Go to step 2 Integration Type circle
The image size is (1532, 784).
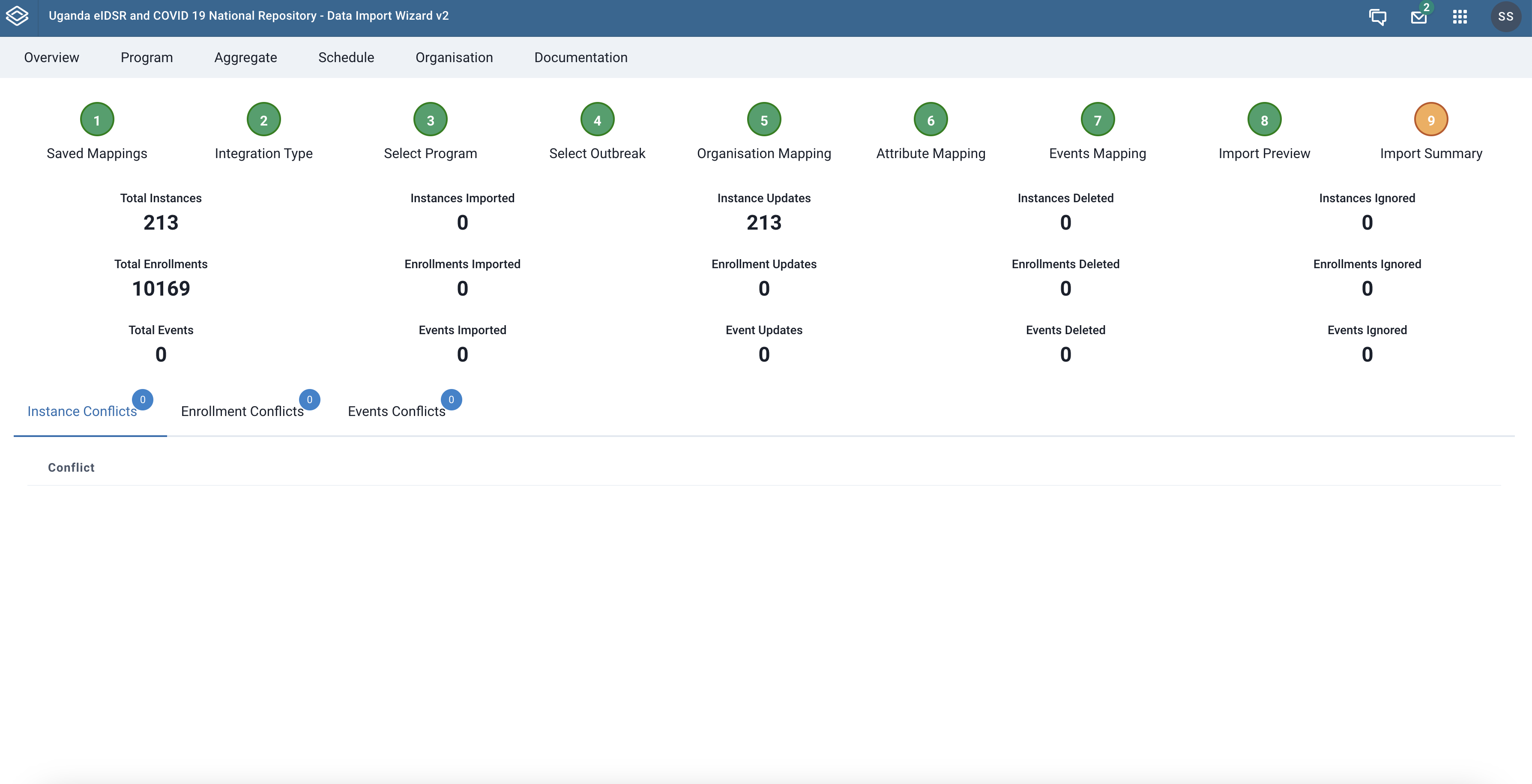click(263, 120)
